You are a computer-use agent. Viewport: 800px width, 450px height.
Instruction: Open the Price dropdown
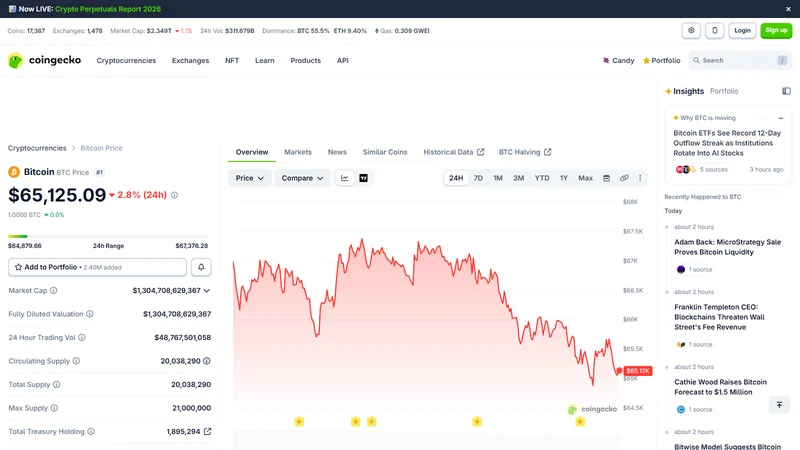249,178
